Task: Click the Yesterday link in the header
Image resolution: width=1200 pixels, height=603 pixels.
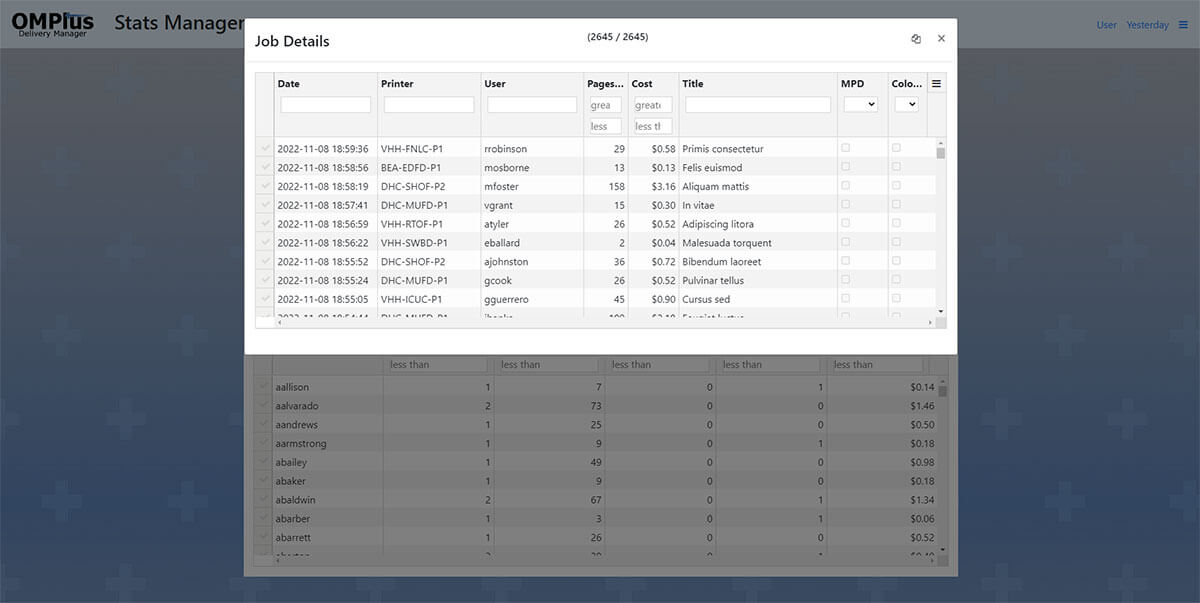Action: [x=1147, y=25]
